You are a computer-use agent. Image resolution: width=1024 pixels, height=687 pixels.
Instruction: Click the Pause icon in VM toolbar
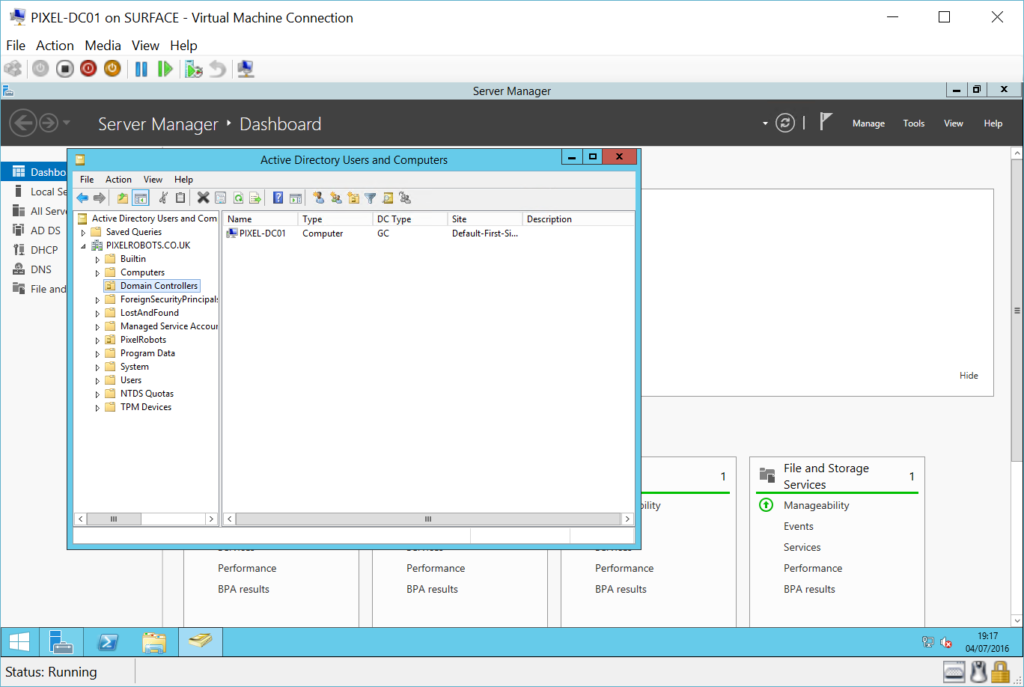[141, 68]
